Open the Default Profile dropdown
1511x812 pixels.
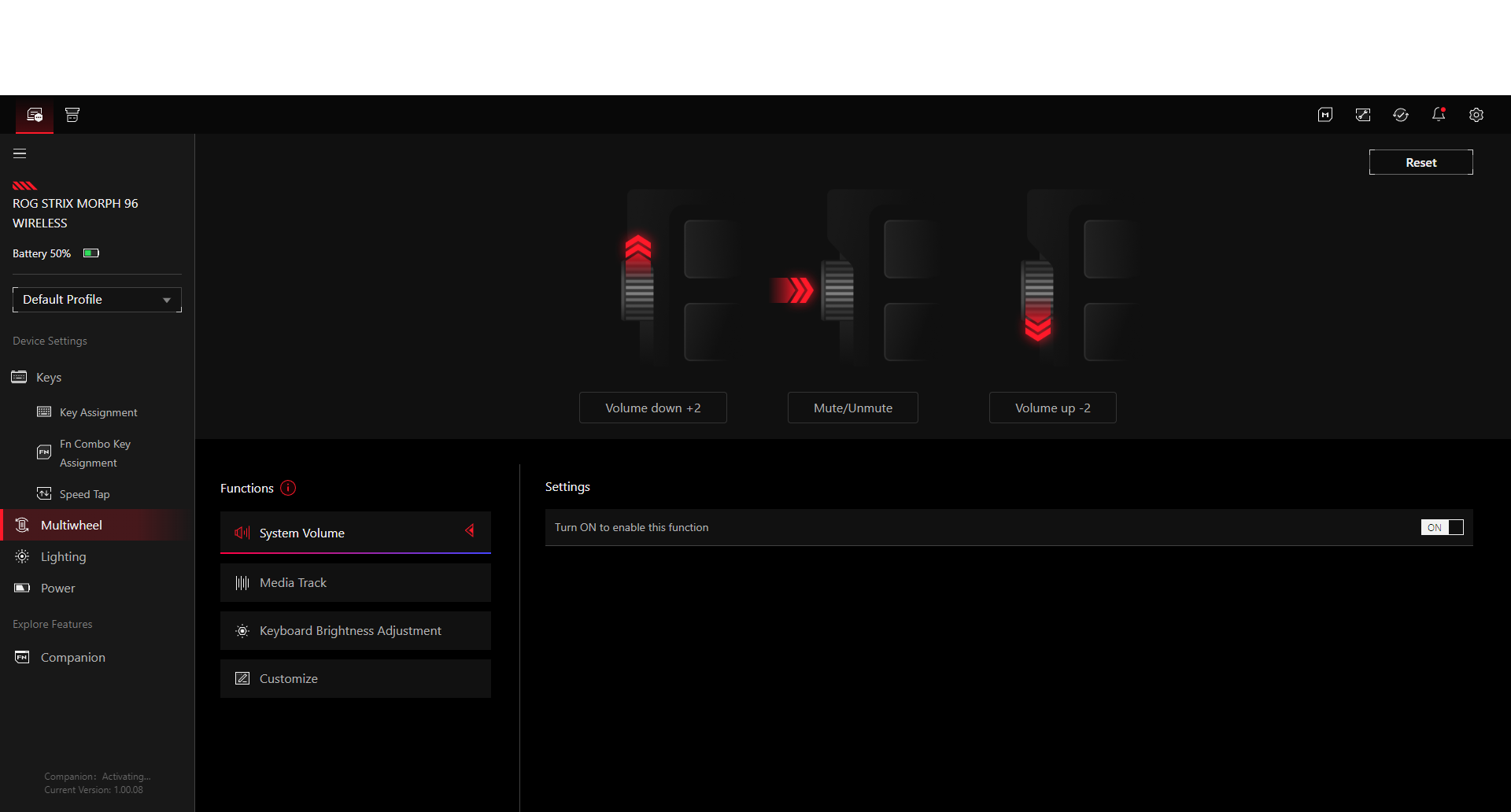(x=97, y=300)
